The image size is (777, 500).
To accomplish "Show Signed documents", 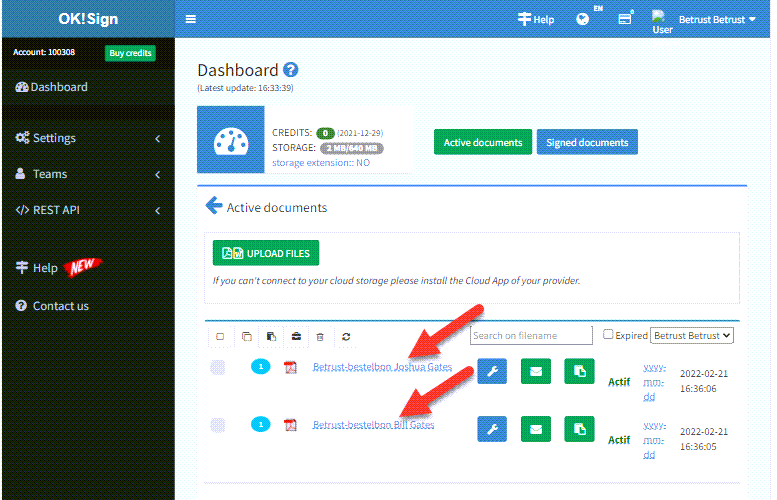I will pos(587,142).
